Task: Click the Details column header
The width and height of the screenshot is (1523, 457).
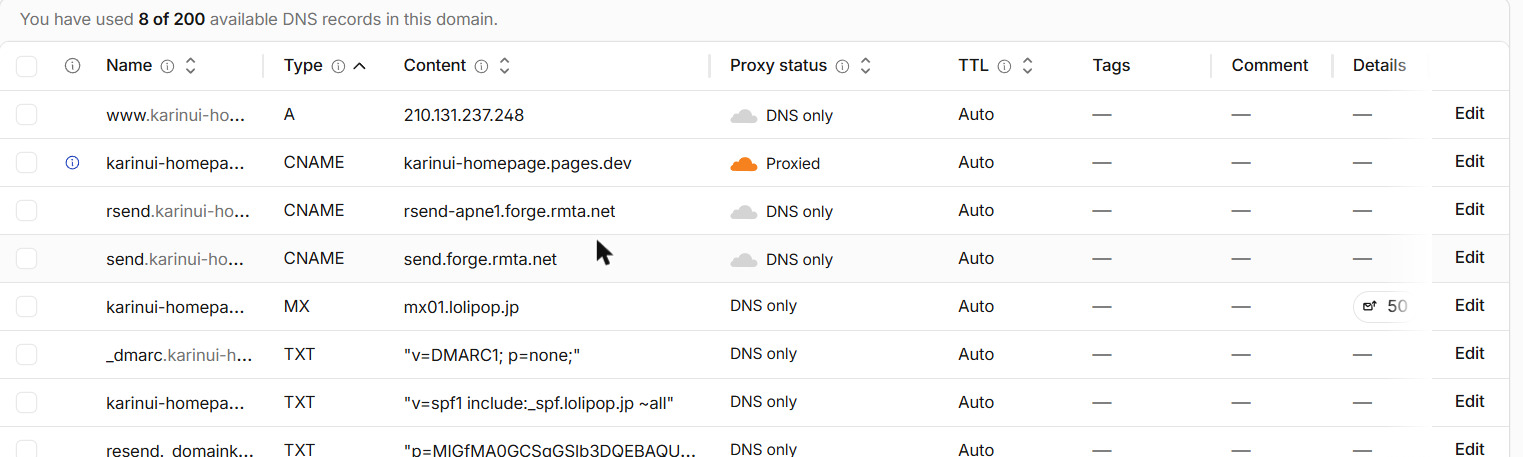Action: [x=1379, y=66]
